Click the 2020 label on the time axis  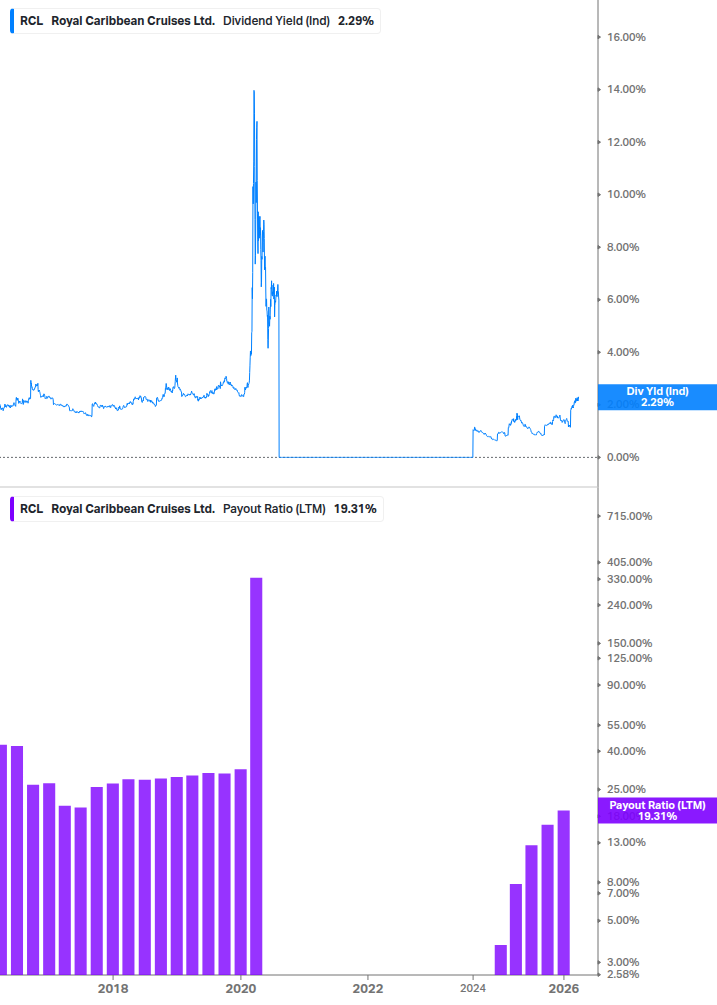(x=241, y=989)
